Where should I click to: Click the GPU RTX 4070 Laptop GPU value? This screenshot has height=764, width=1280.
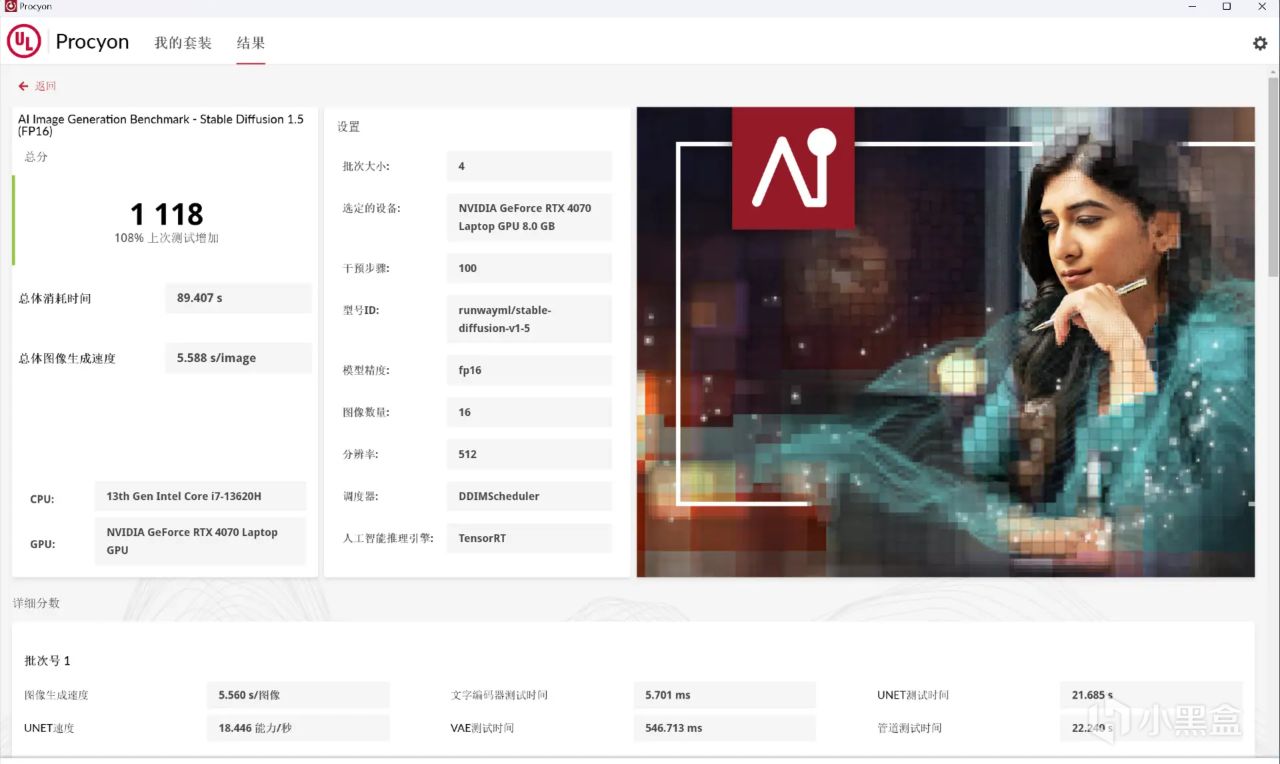(x=200, y=541)
